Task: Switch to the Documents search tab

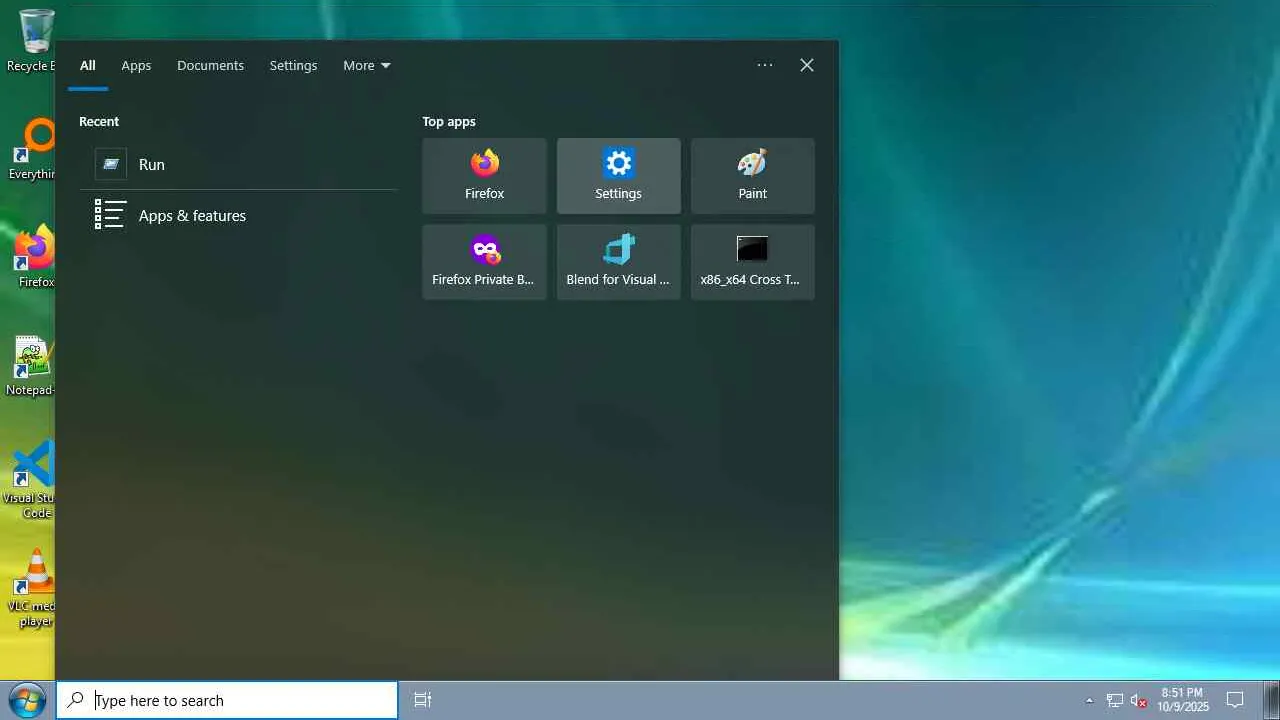Action: click(210, 66)
